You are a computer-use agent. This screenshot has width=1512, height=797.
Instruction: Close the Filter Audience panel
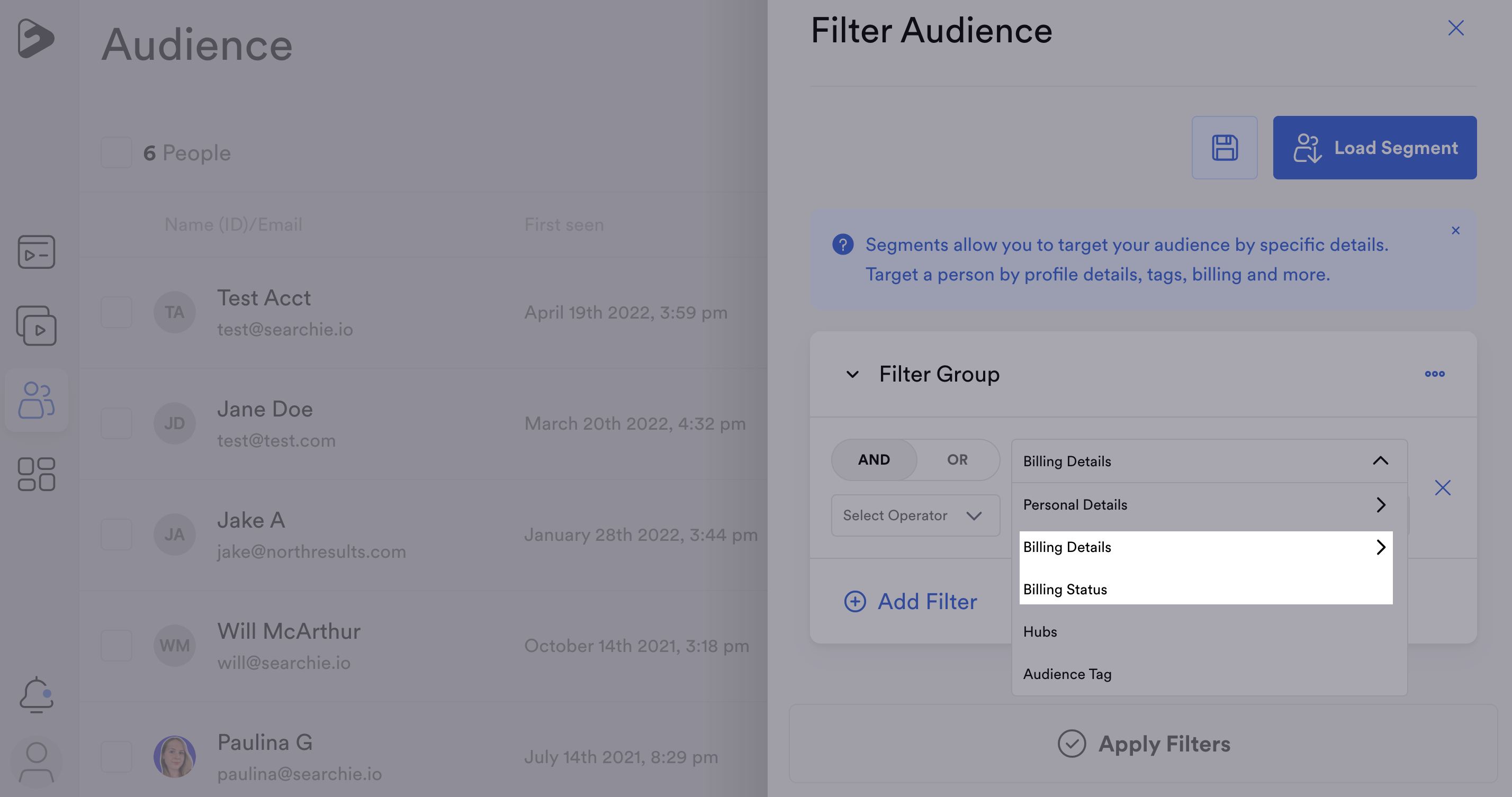[x=1456, y=28]
